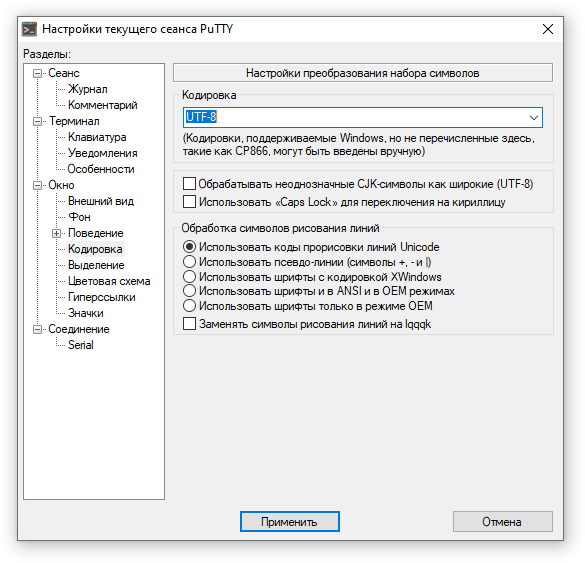Viewport: 585px width, 563px height.
Task: Open the Кодировка dropdown arrow
Action: 534,118
